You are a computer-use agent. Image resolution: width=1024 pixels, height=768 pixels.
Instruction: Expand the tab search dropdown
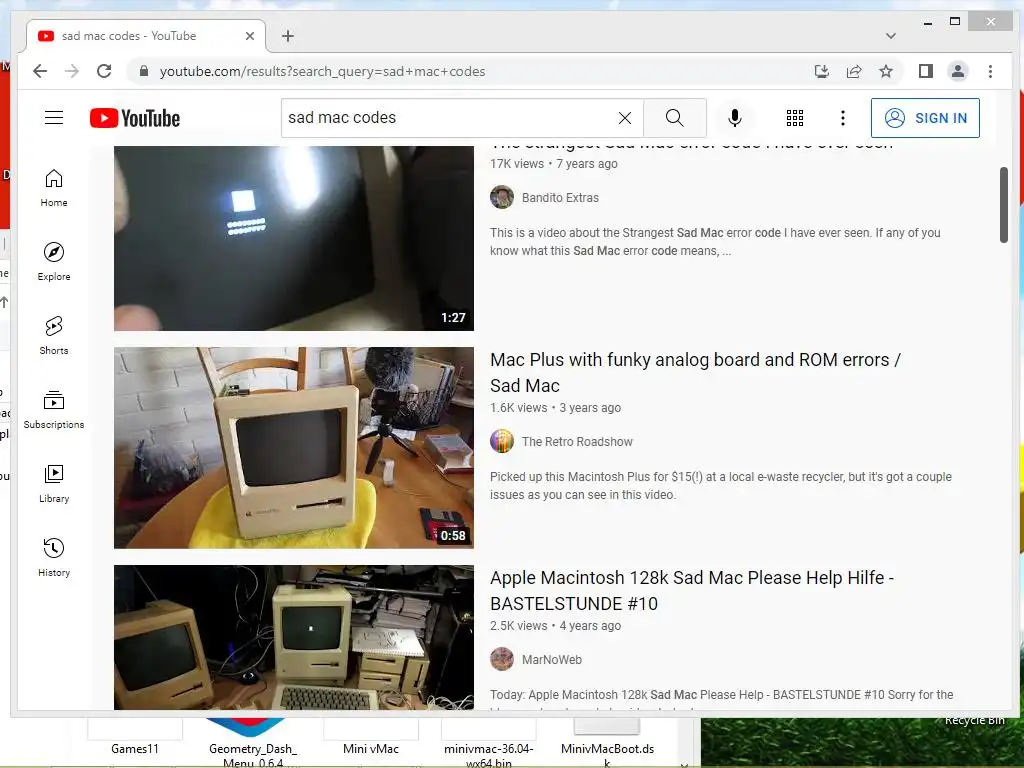pos(890,36)
